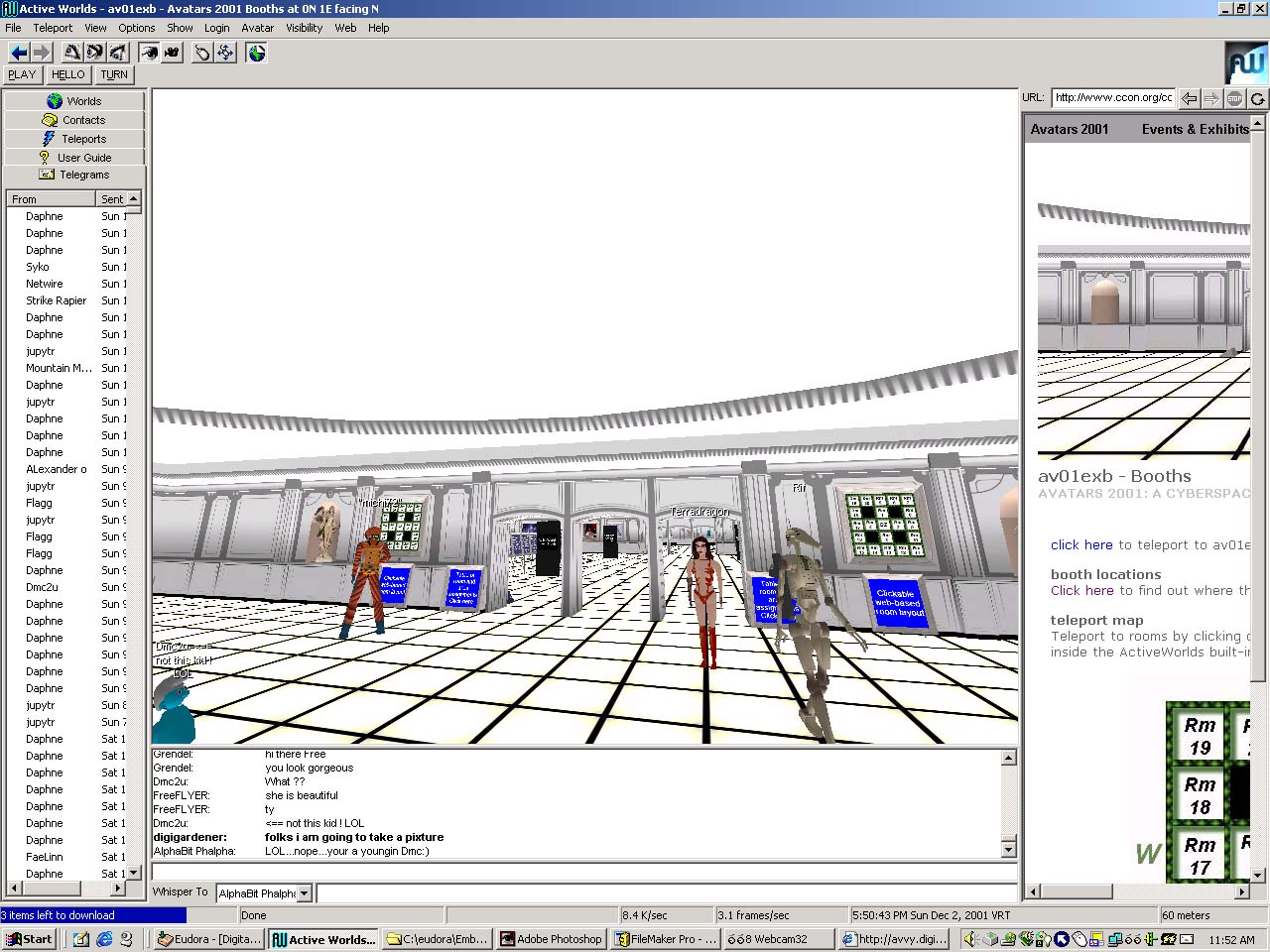Open the Teleports sidebar item
The height and width of the screenshot is (952, 1270).
coord(74,139)
